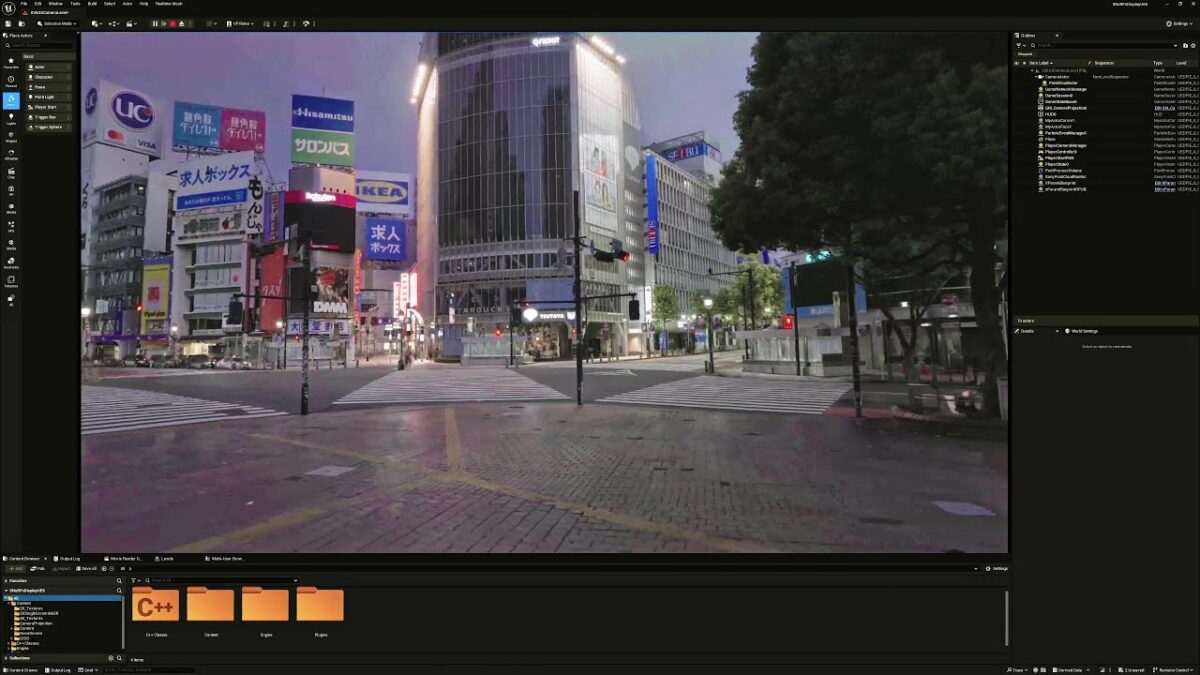Click the Save current level icon
Viewport: 1200px width, 675px height.
pyautogui.click(x=7, y=23)
